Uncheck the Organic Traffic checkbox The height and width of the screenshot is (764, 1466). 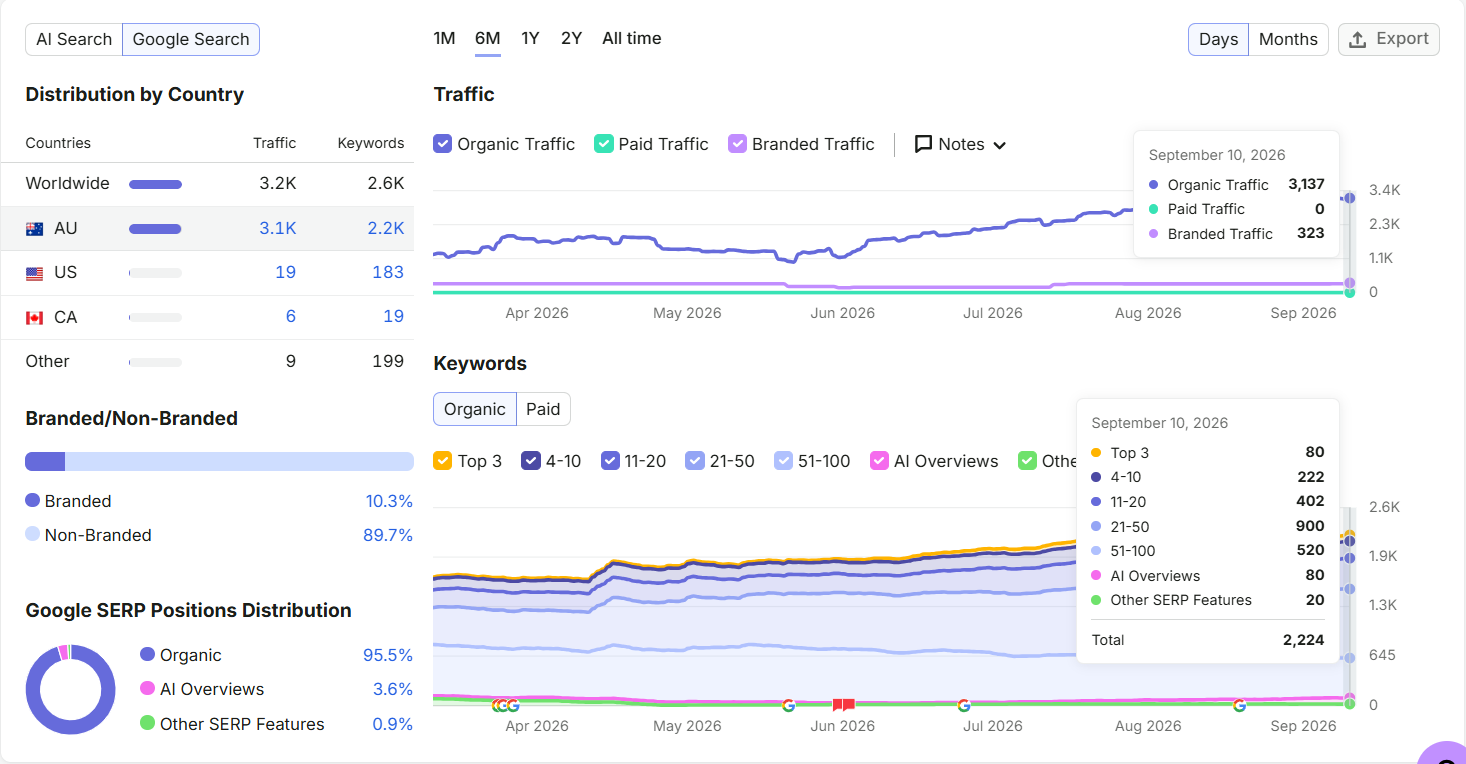[443, 144]
